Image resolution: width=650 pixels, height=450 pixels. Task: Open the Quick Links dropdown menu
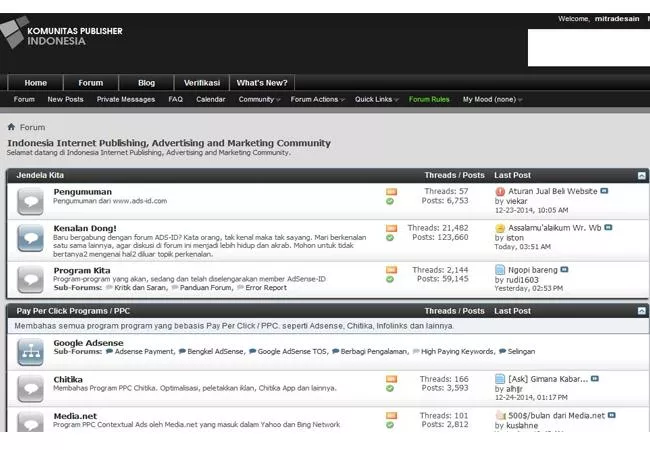click(x=376, y=99)
